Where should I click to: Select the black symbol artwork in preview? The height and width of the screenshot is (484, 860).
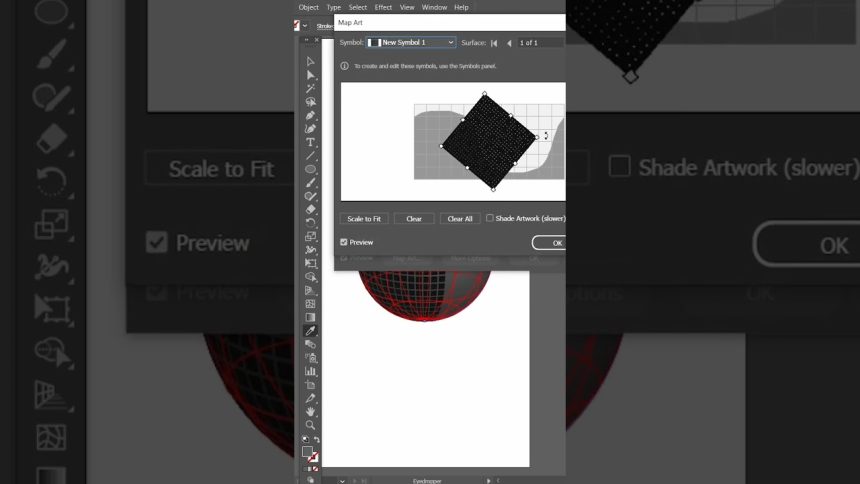coord(489,142)
